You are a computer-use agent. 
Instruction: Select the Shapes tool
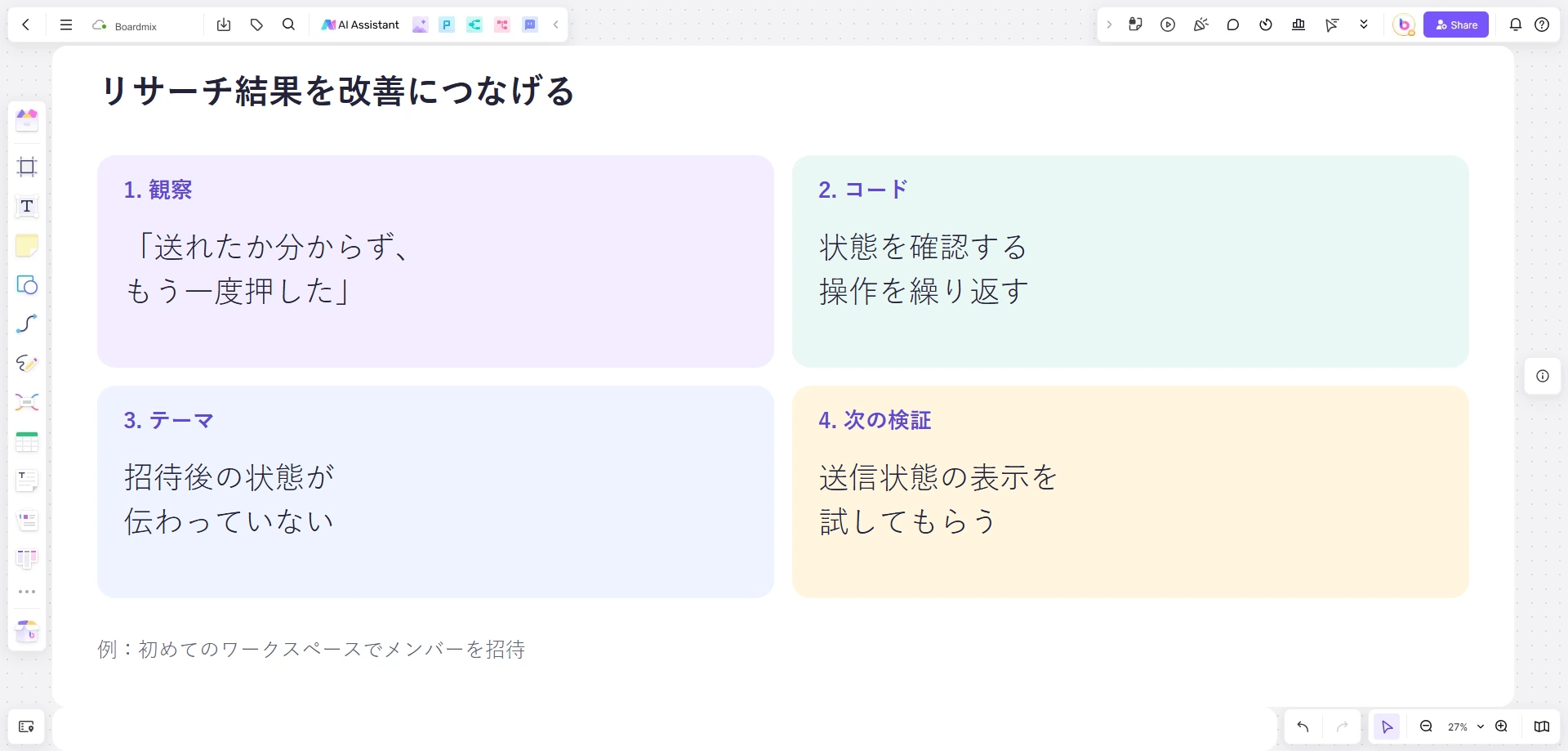(27, 284)
